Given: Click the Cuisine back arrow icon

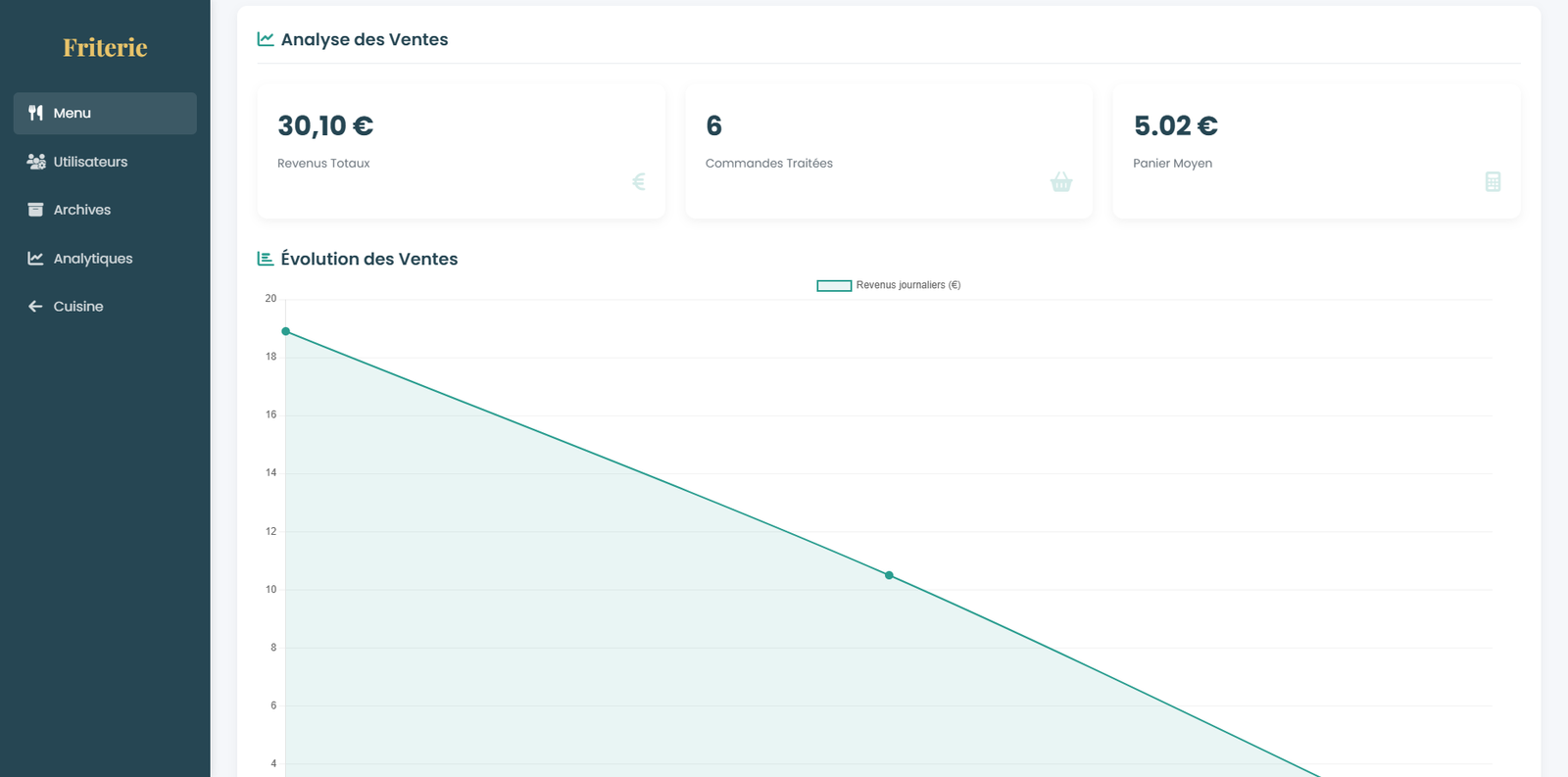Looking at the screenshot, I should tap(35, 307).
